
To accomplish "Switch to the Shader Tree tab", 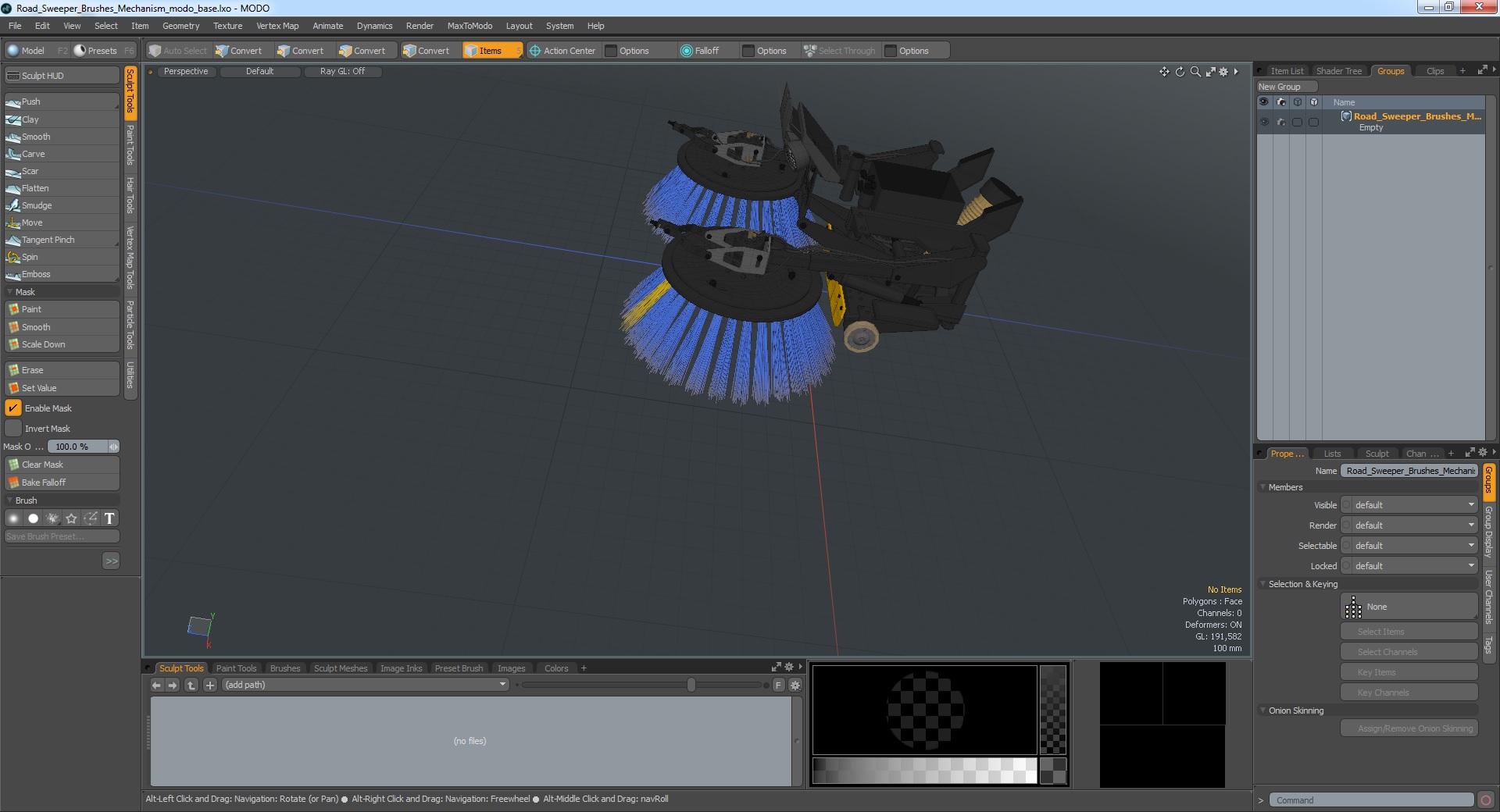I will pos(1338,71).
